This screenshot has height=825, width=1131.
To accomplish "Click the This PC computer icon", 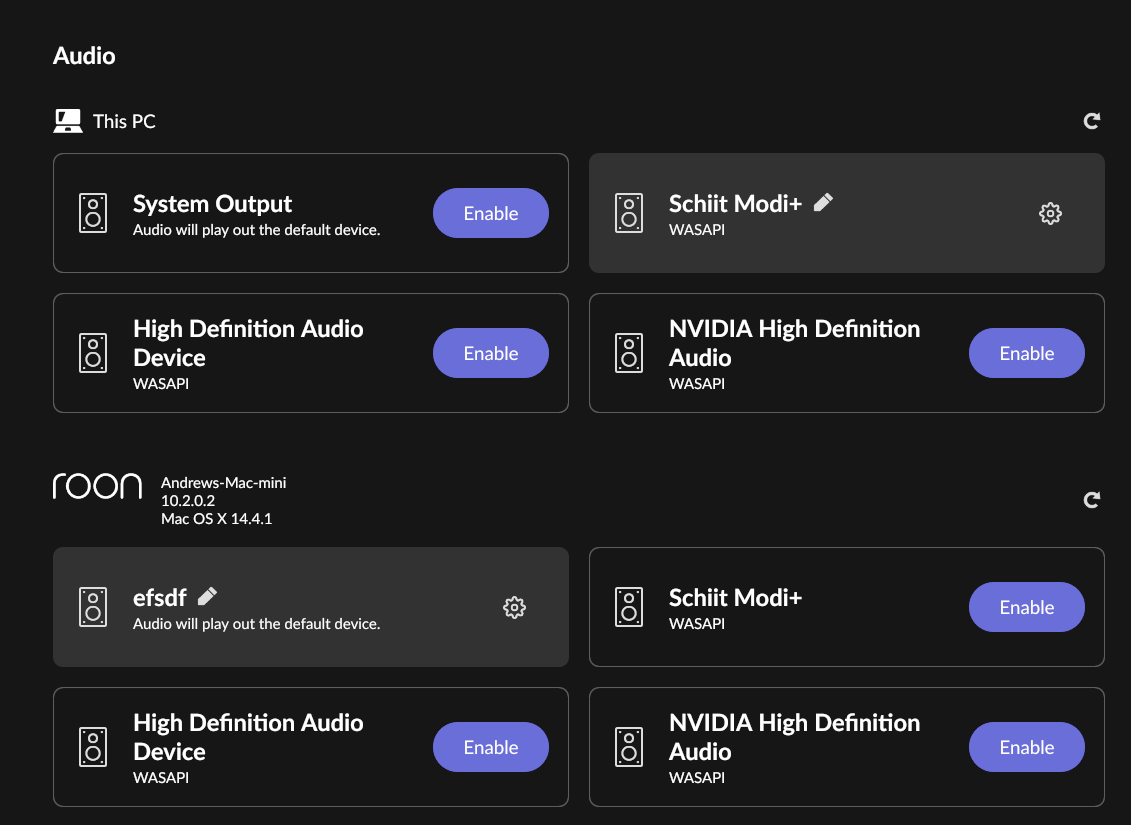I will (68, 120).
